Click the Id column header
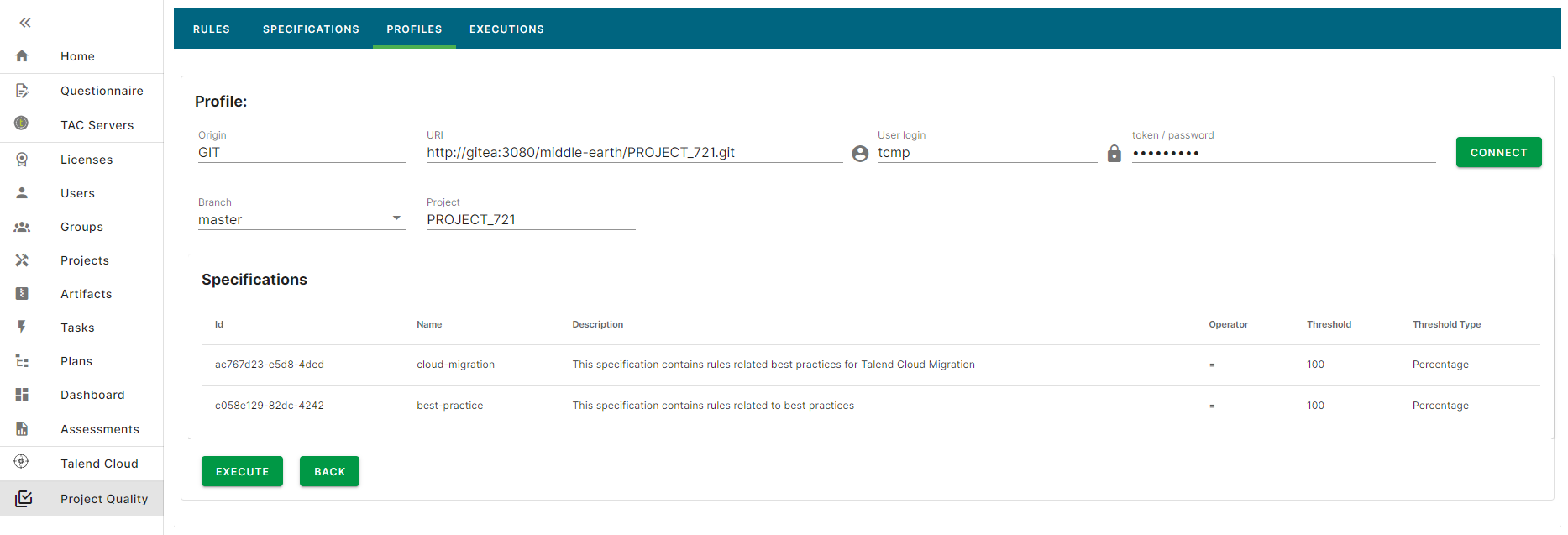This screenshot has height=535, width=1568. 219,324
